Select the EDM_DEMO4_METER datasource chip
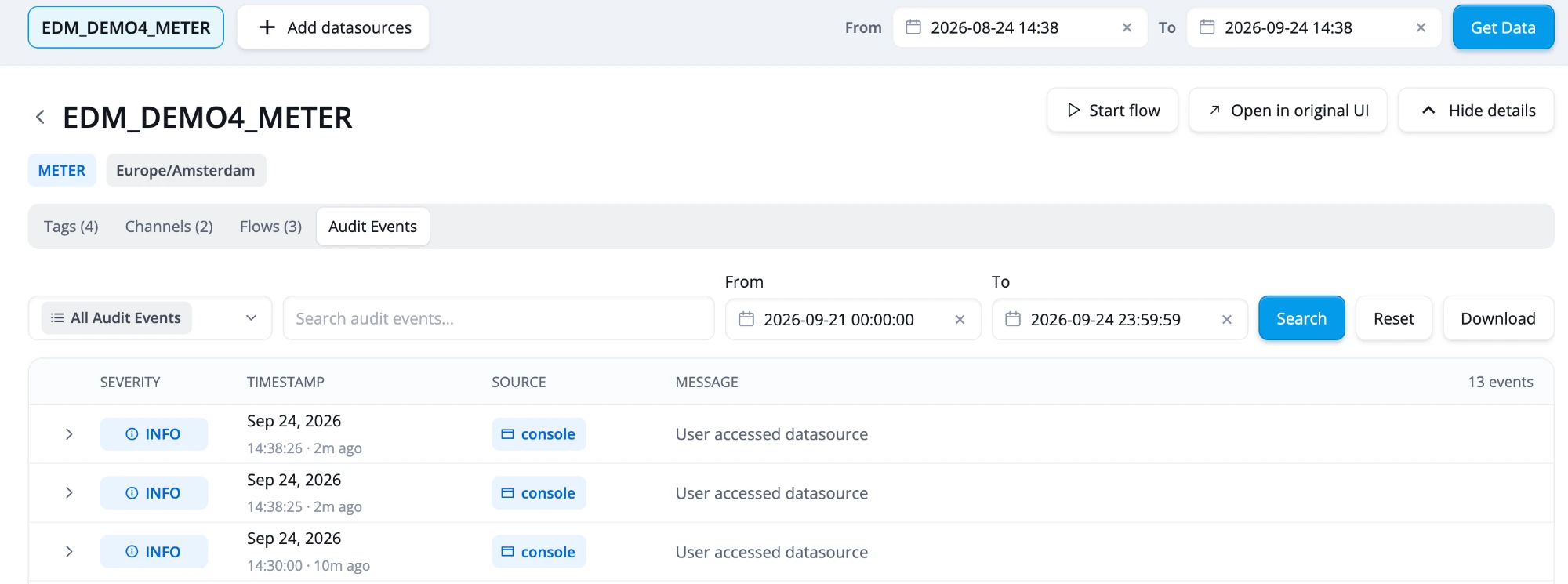The image size is (1568, 584). pos(126,27)
